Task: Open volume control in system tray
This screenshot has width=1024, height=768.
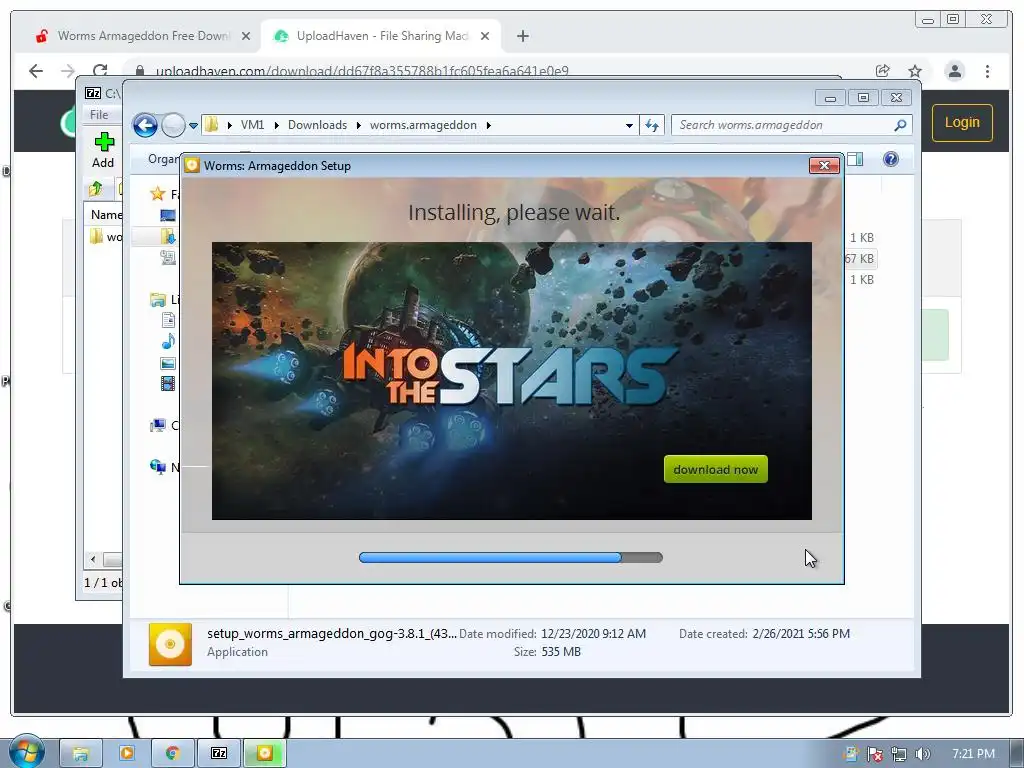Action: (x=922, y=754)
